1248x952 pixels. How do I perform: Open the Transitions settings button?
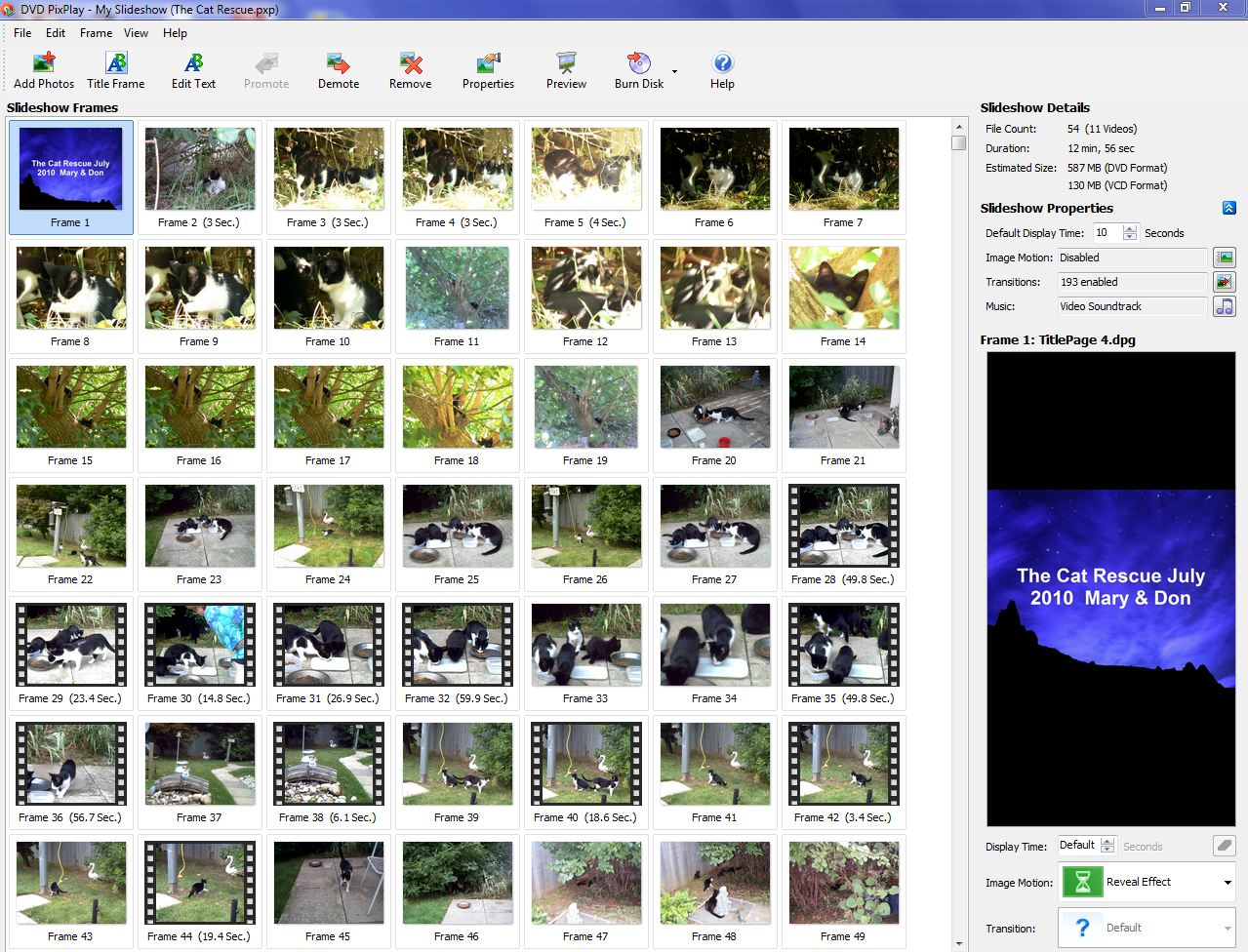tap(1224, 282)
